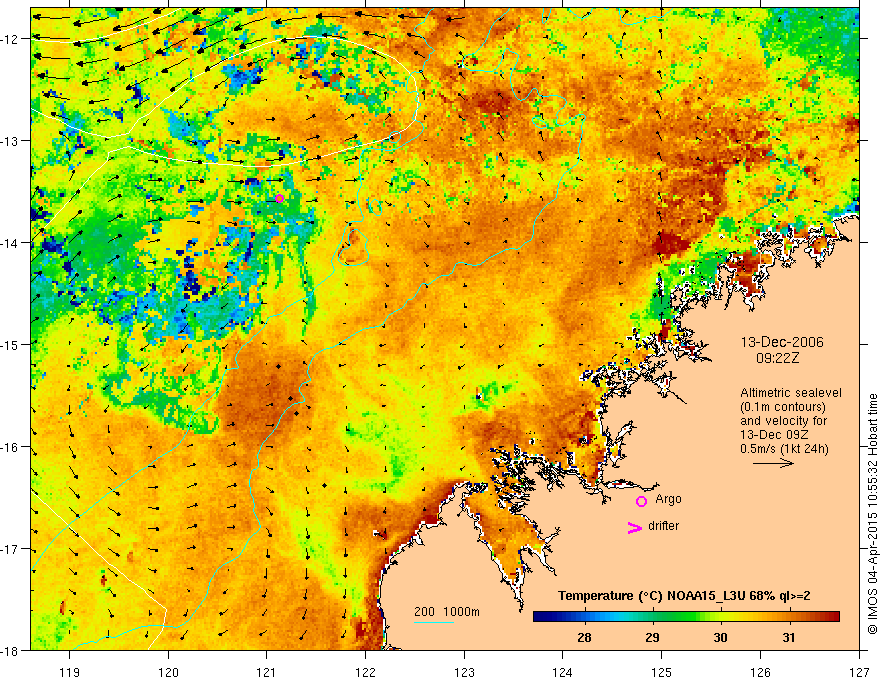Click the longitude label '123'

(464, 672)
